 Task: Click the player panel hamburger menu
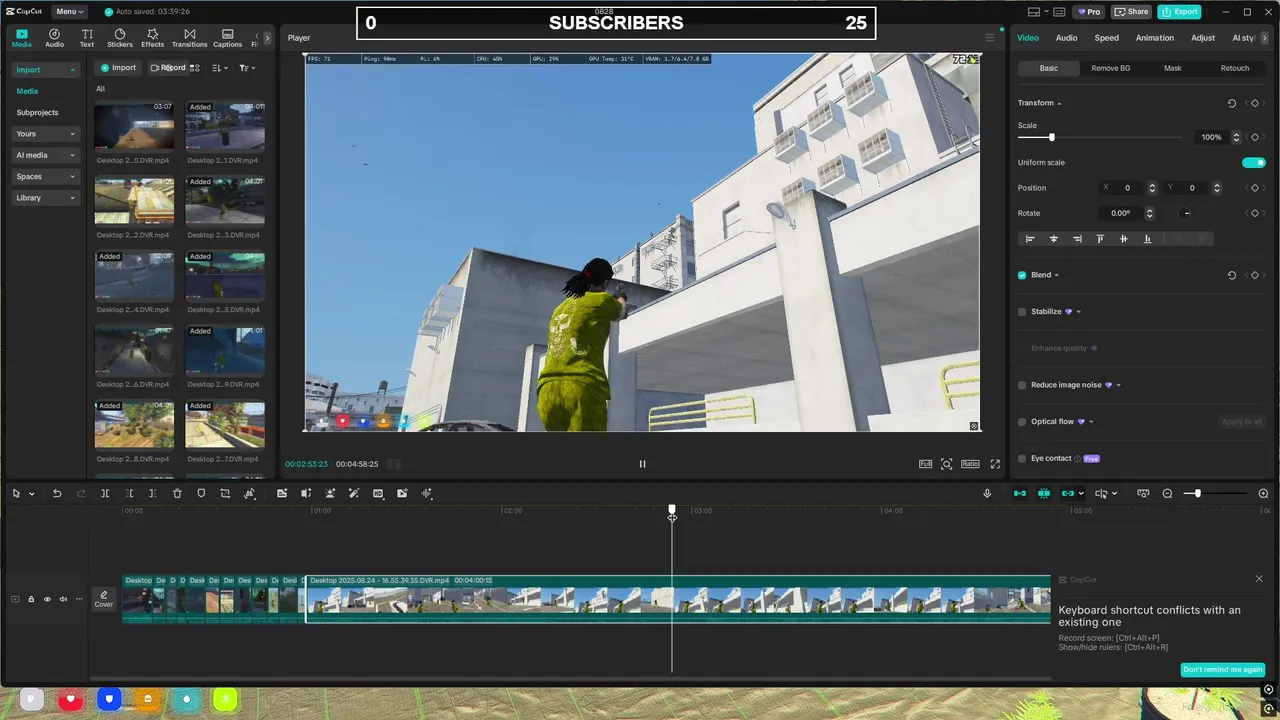(990, 38)
